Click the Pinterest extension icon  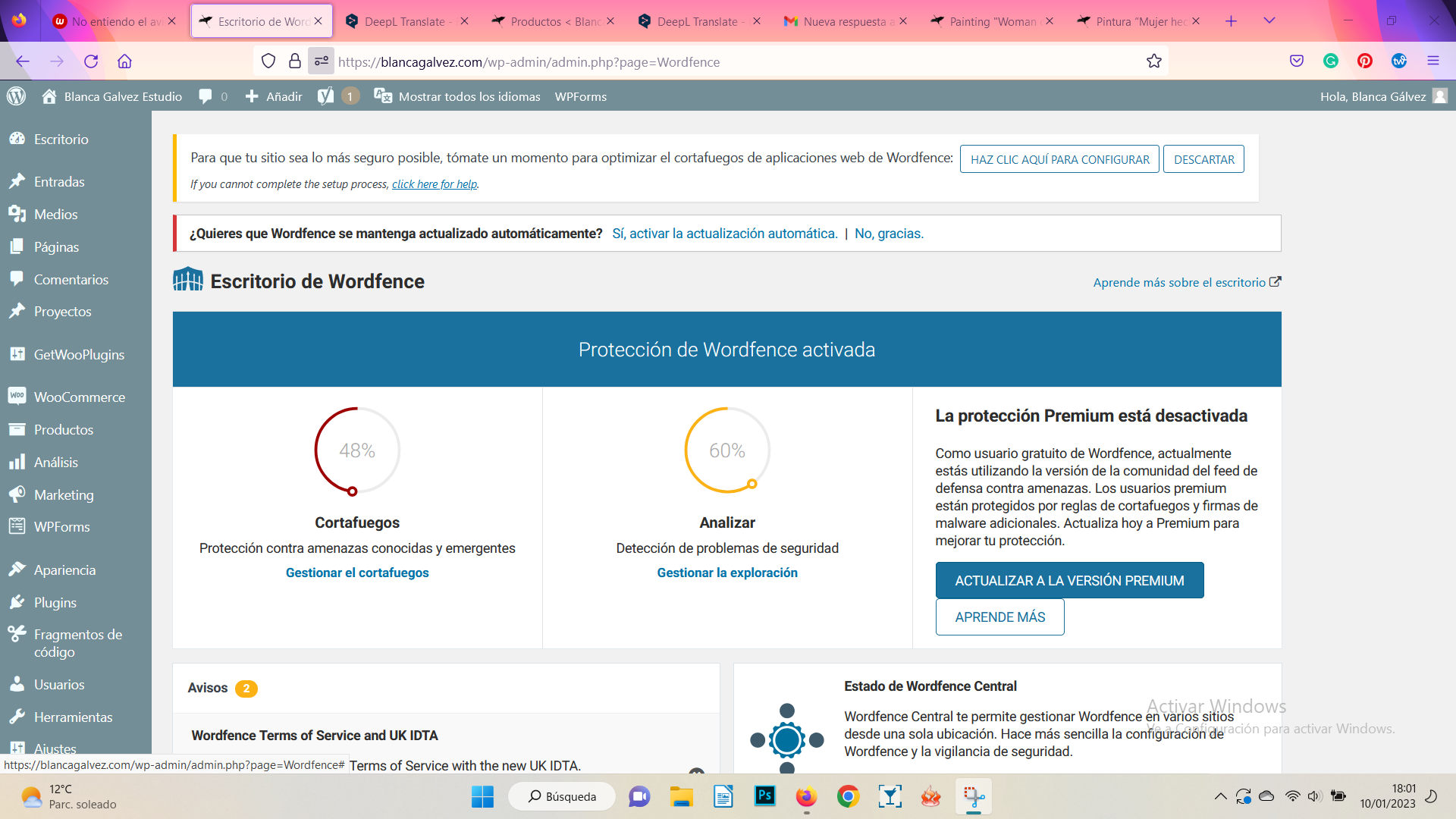[1365, 61]
